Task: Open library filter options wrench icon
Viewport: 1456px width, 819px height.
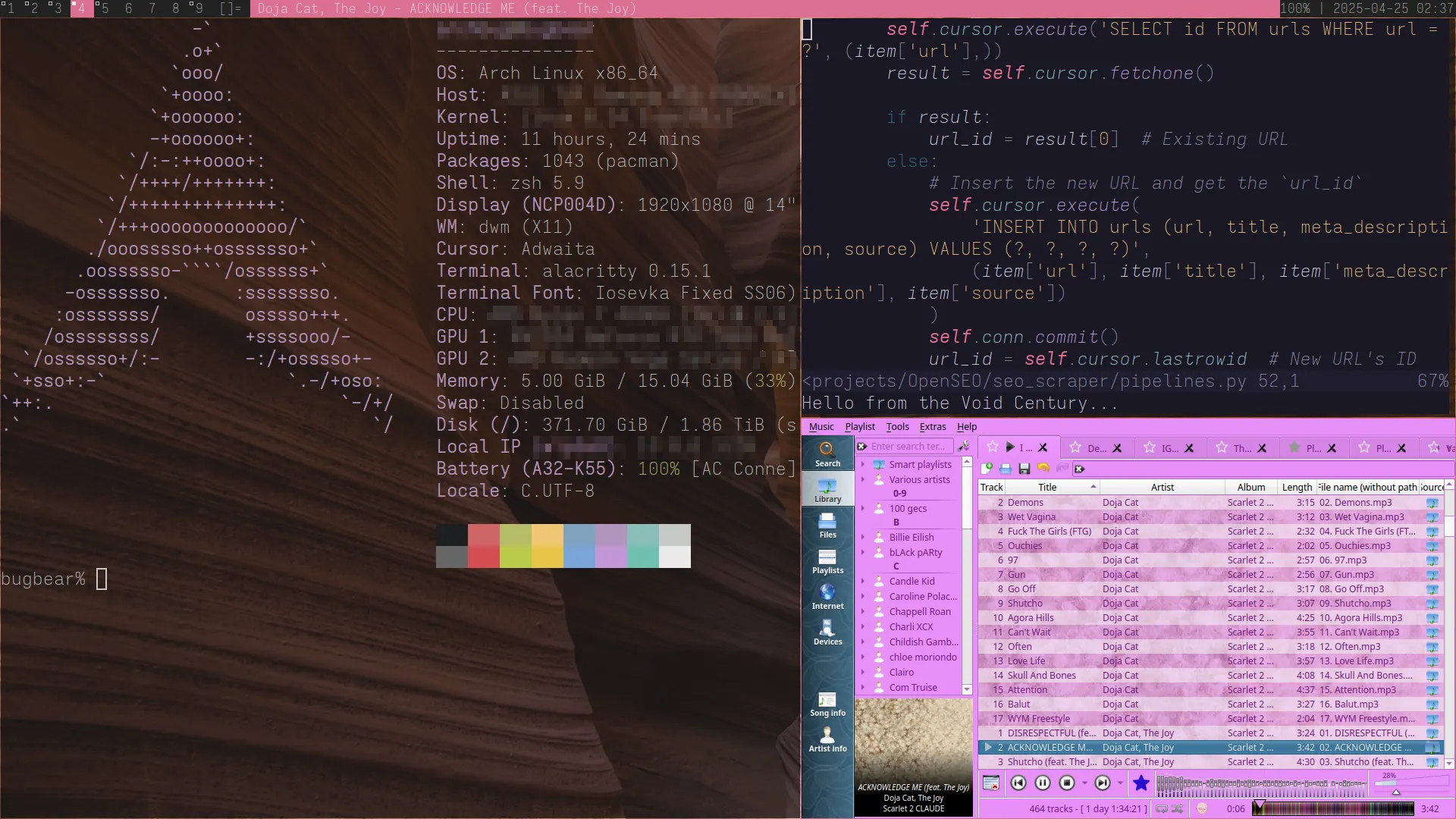Action: point(964,446)
